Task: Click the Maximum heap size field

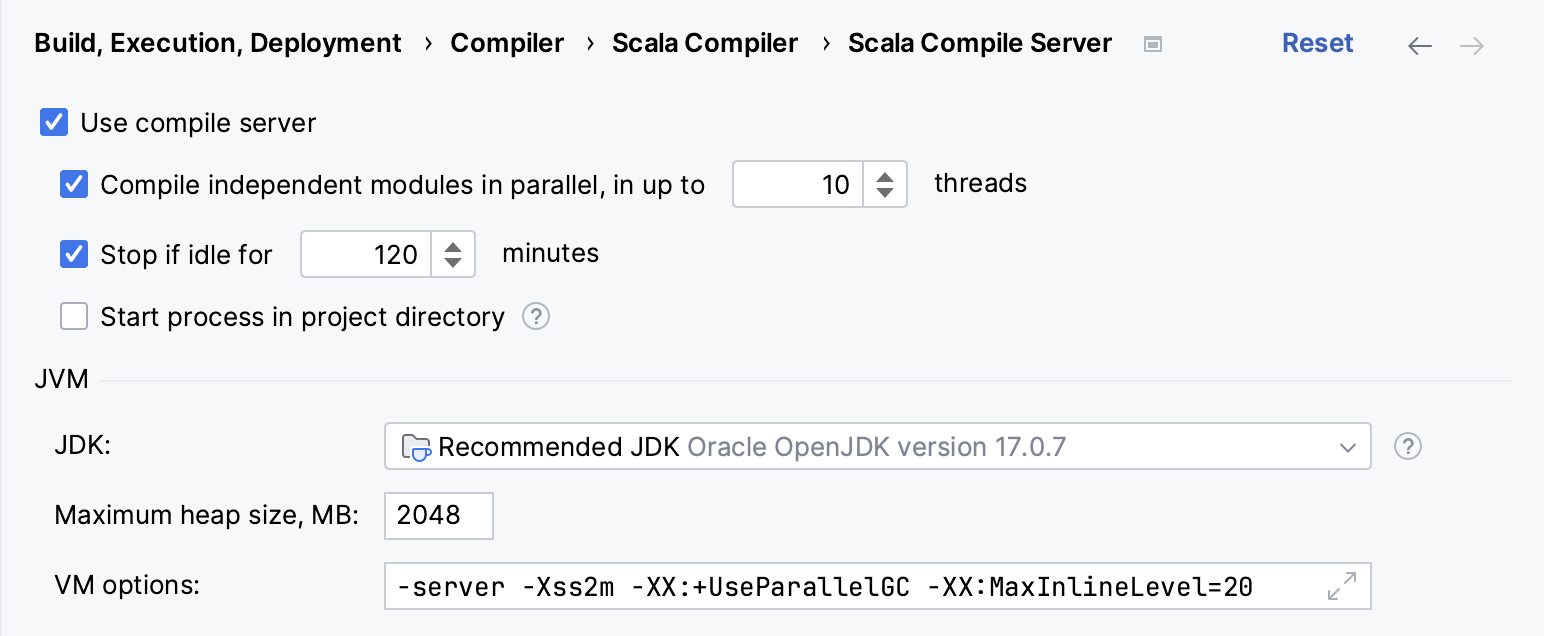Action: coord(438,515)
